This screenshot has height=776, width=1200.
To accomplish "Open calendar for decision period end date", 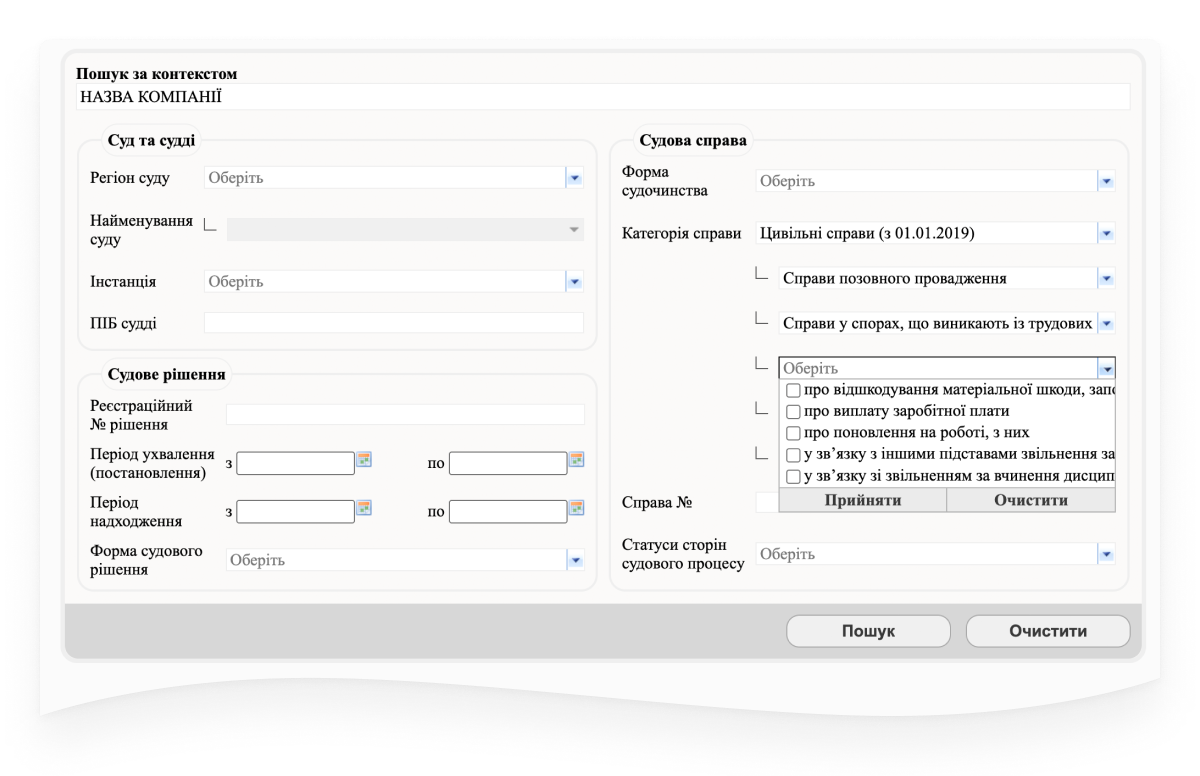I will (576, 460).
